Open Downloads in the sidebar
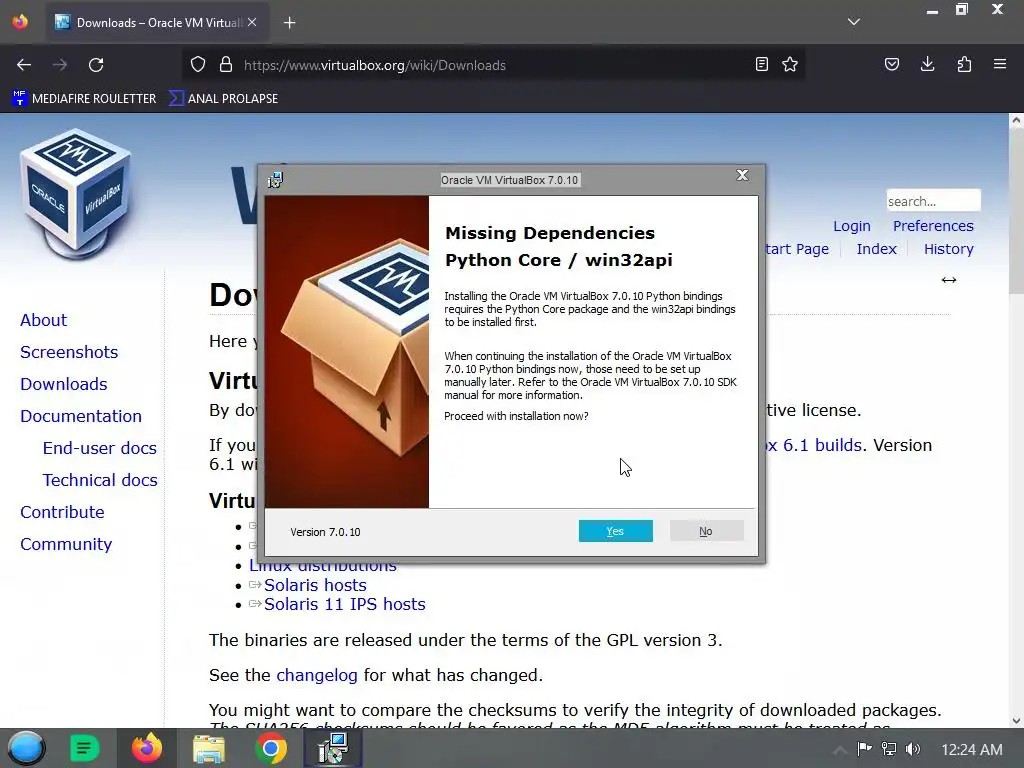The width and height of the screenshot is (1024, 768). pos(63,384)
